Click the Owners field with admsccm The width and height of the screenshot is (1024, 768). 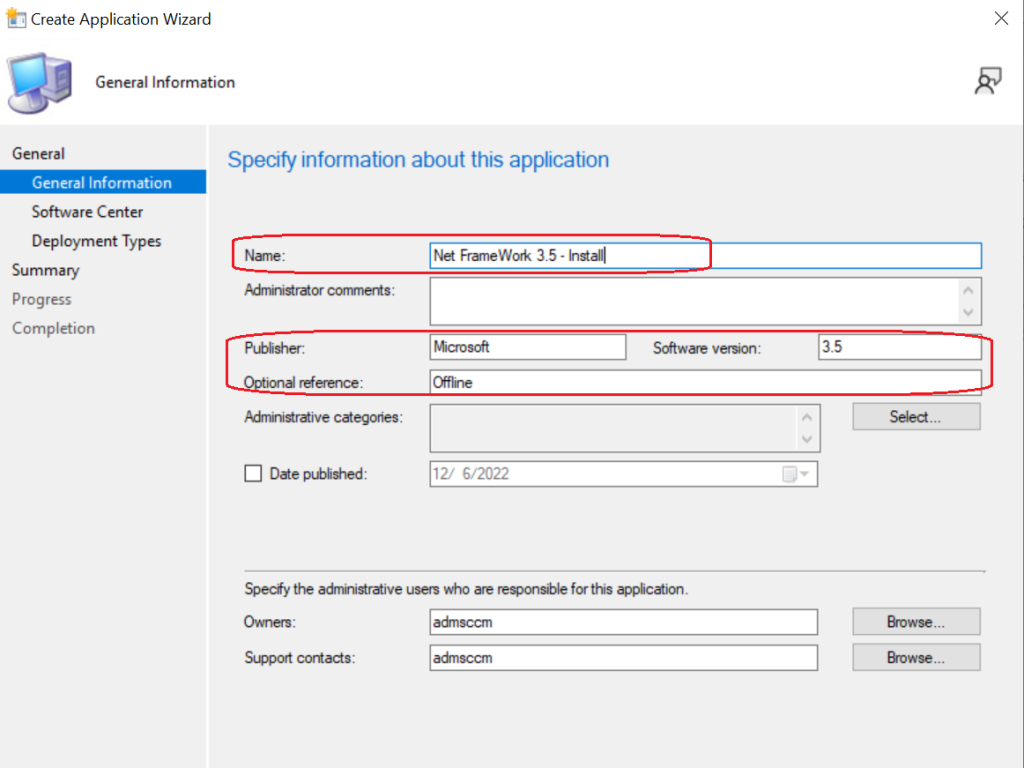624,622
